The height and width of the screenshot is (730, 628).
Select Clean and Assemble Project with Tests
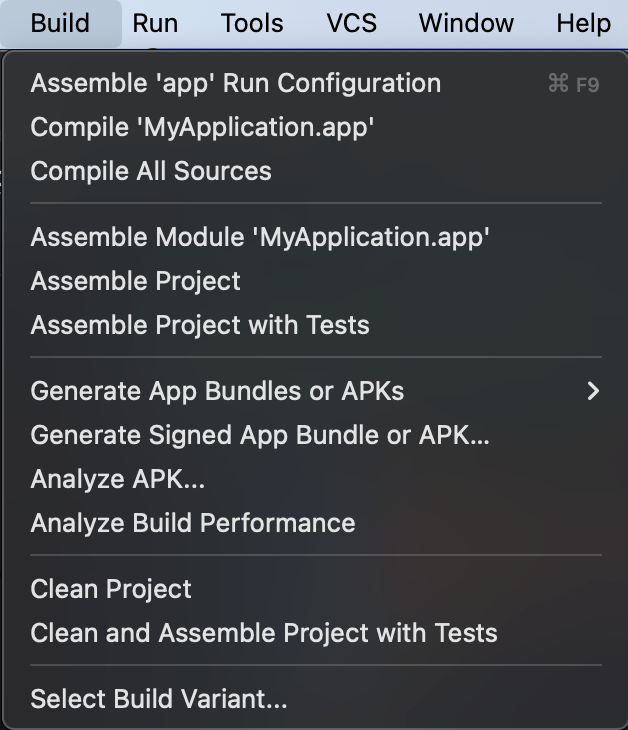pyautogui.click(x=316, y=633)
